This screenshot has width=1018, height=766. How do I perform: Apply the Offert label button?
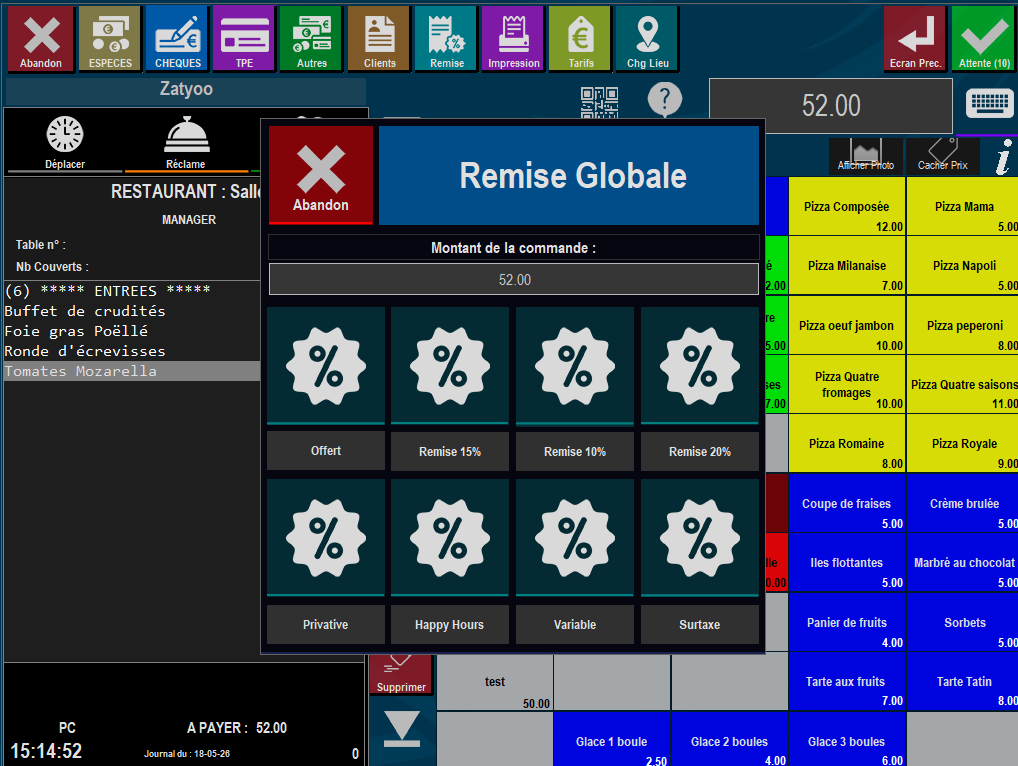[x=326, y=451]
